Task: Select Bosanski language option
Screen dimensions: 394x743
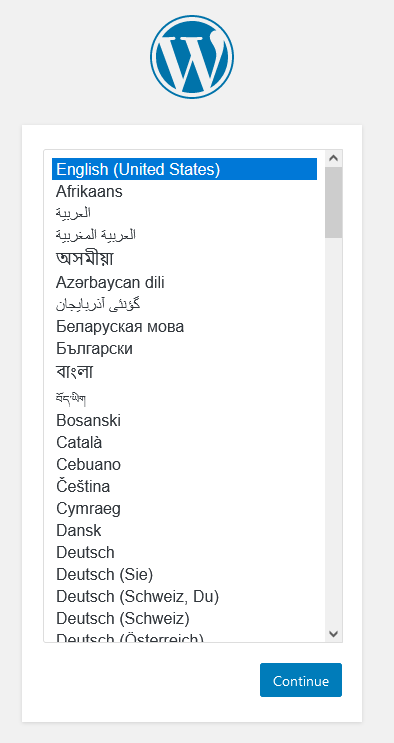Action: (184, 420)
